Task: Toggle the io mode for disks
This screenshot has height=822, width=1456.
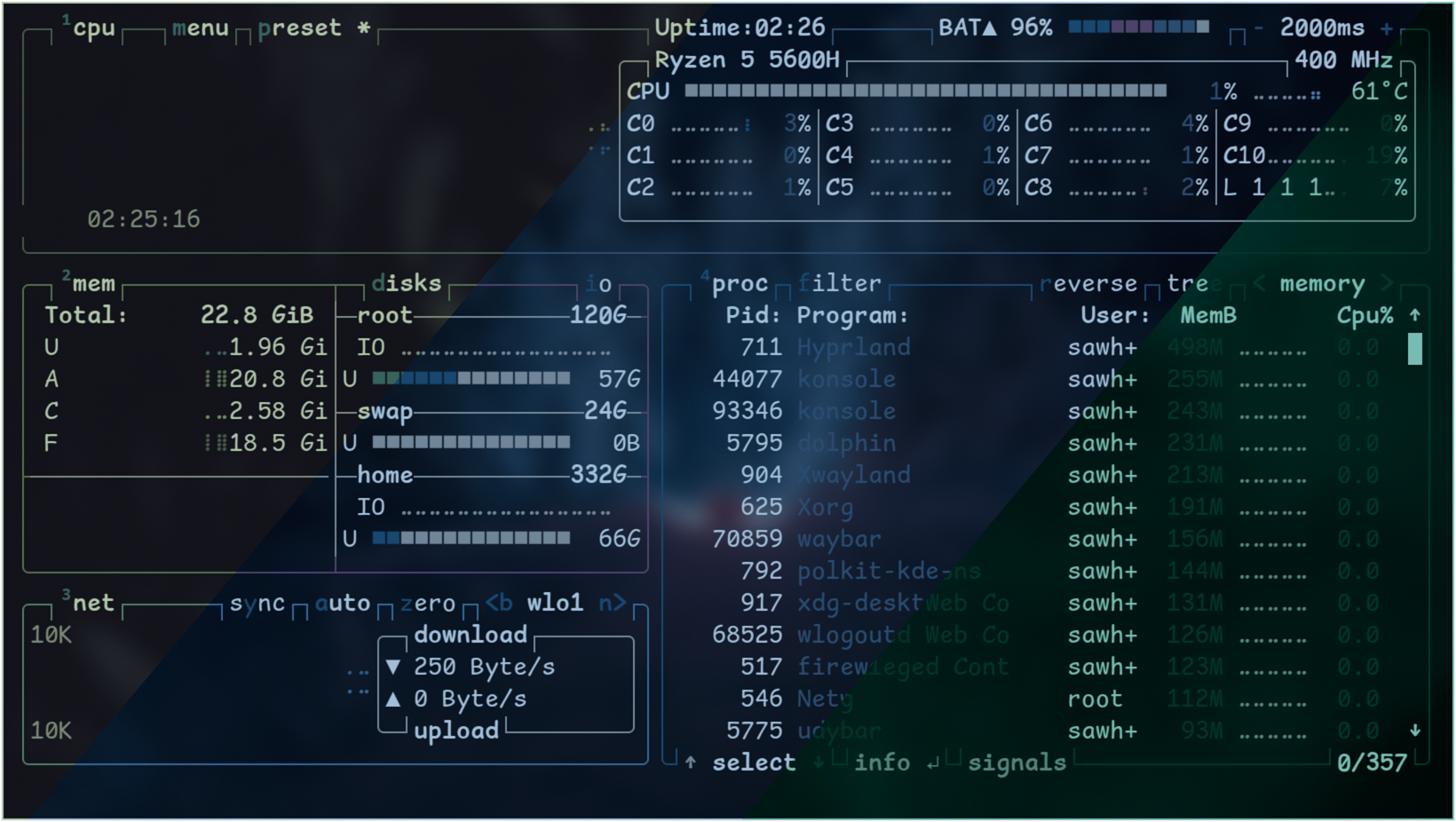Action: (x=598, y=284)
